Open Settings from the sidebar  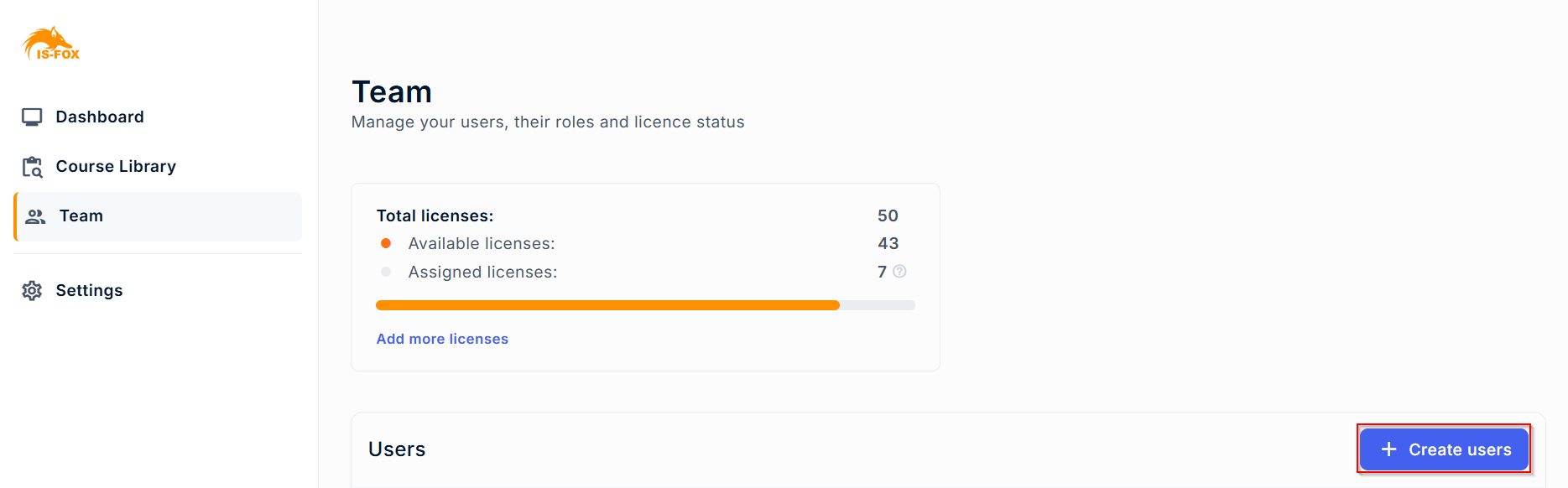tap(89, 291)
